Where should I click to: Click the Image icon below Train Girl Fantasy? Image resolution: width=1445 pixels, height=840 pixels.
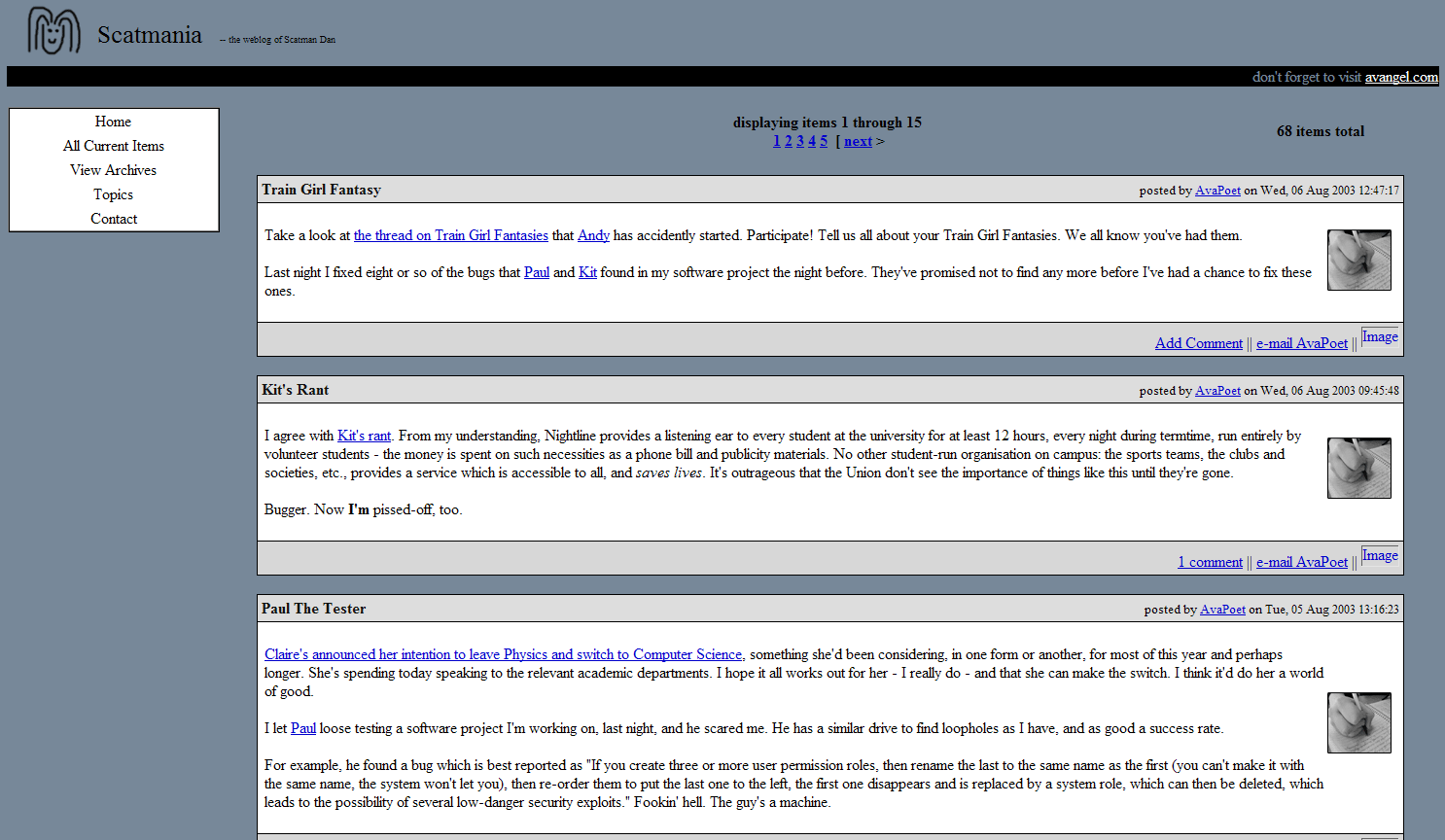click(1379, 336)
